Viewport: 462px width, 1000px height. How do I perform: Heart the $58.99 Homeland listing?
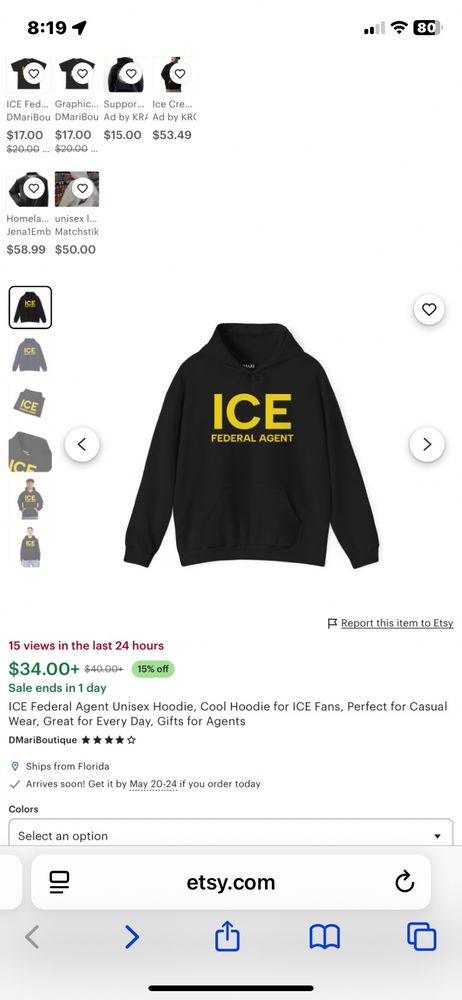(x=34, y=188)
